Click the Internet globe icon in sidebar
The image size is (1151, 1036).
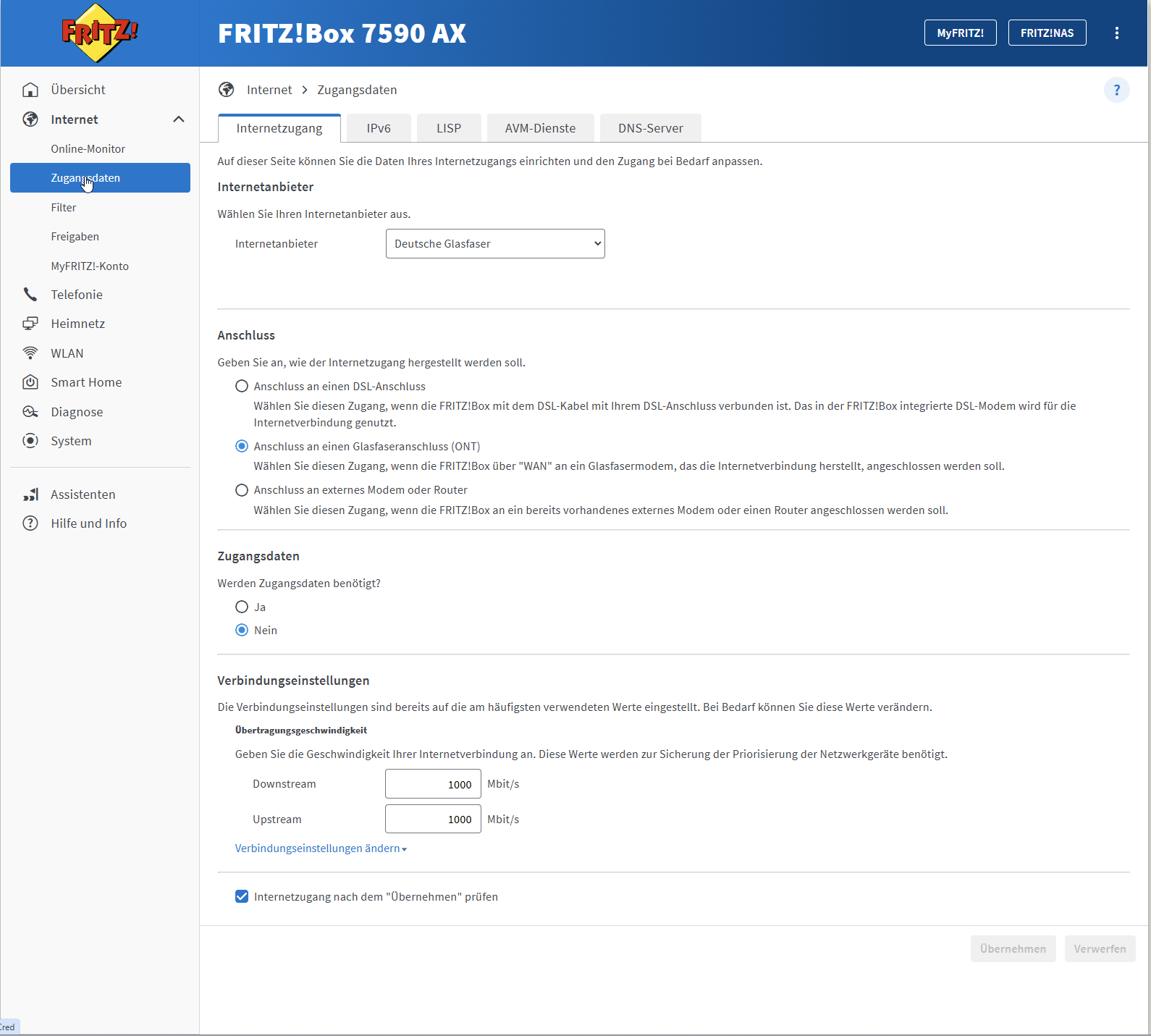click(30, 119)
